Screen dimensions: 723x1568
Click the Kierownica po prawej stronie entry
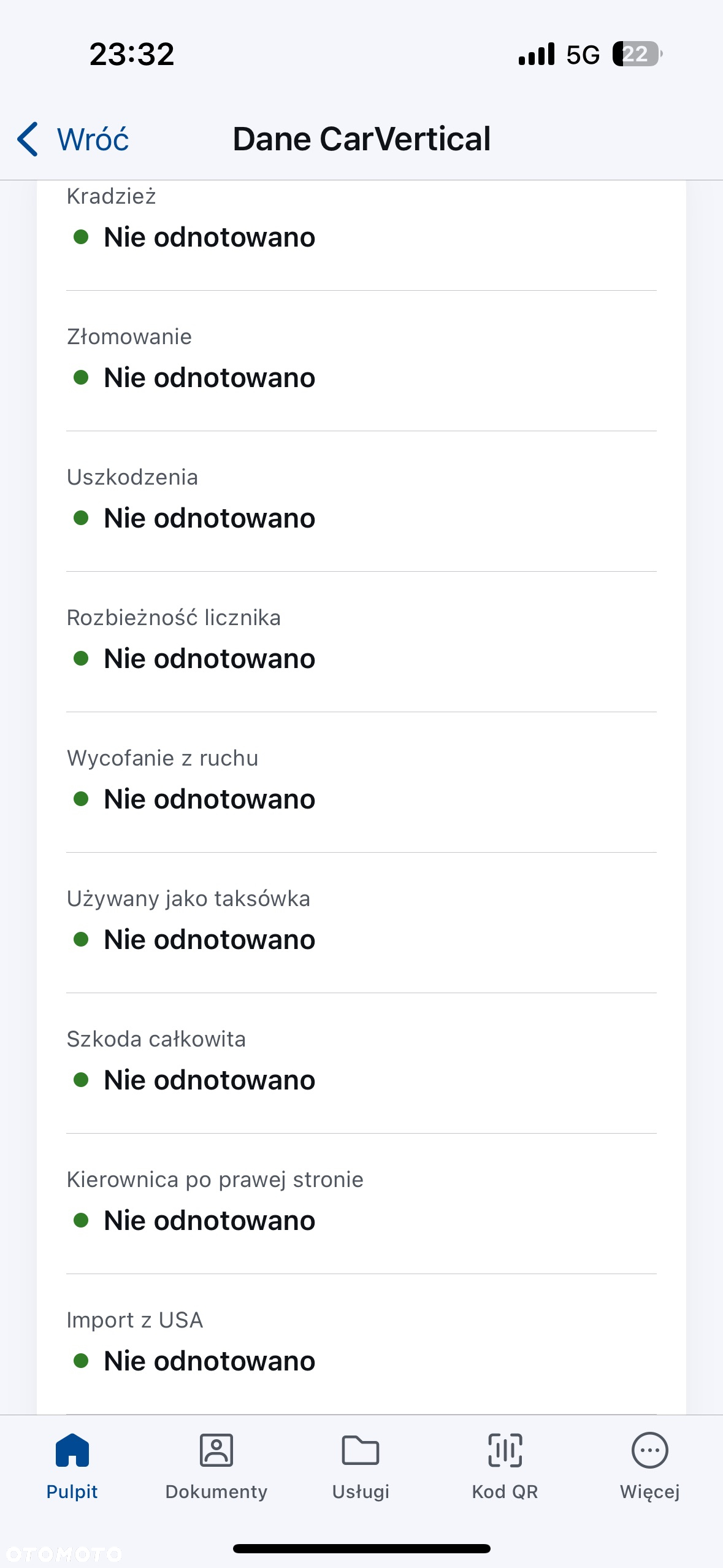[x=361, y=1204]
